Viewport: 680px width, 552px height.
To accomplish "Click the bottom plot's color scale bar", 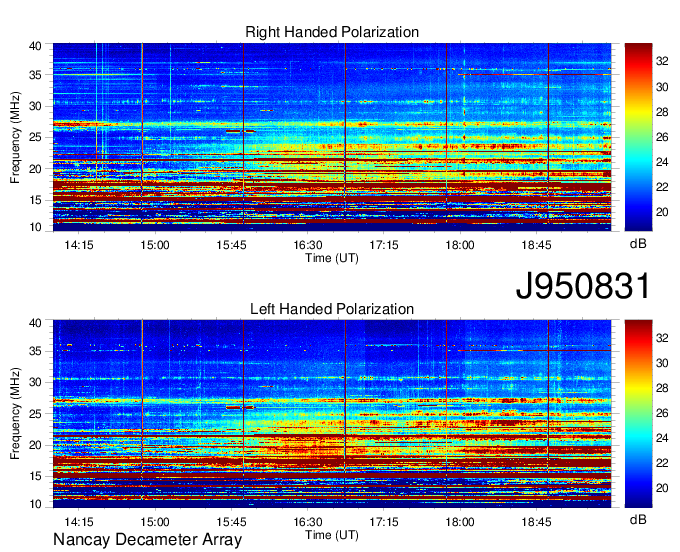I will [x=638, y=414].
